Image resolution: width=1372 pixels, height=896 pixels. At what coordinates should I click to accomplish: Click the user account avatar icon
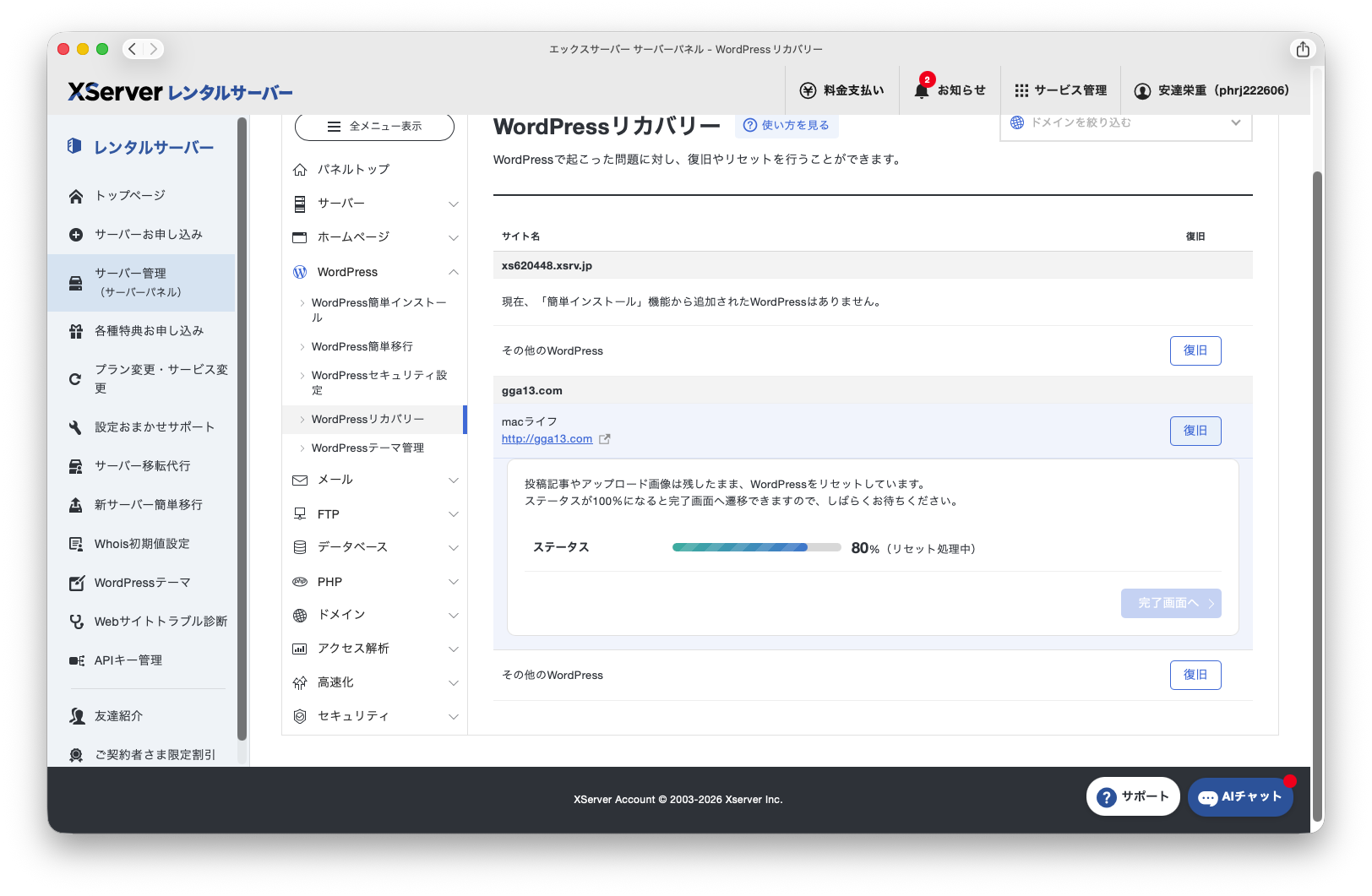click(1142, 90)
